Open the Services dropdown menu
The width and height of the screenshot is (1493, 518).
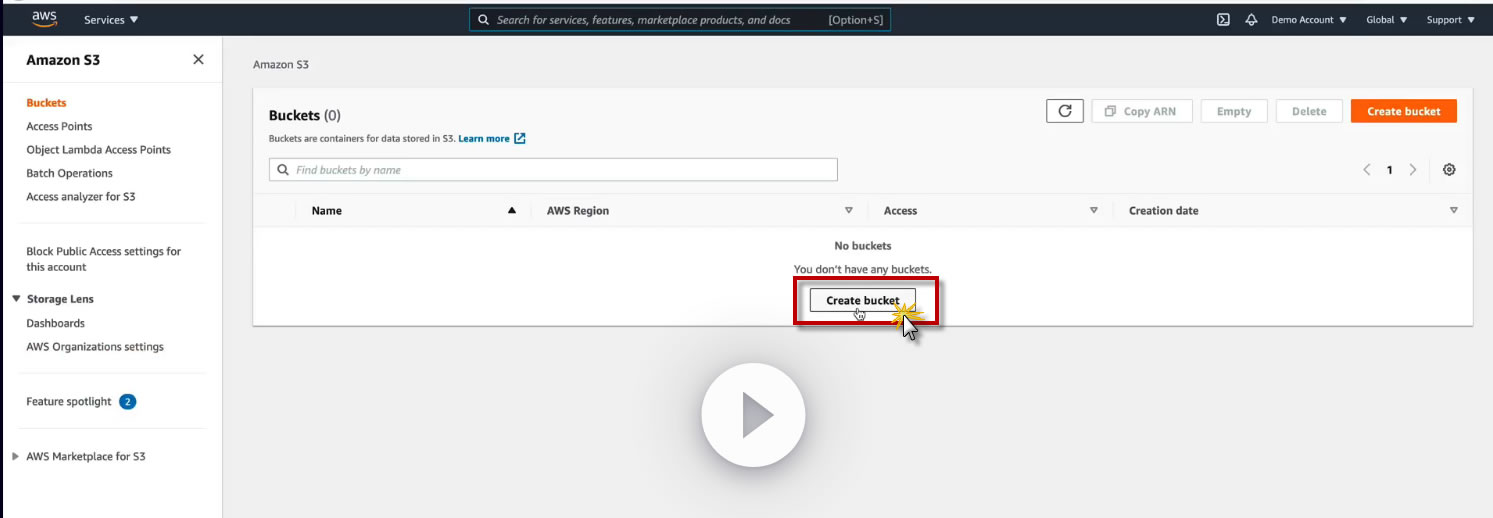(x=111, y=20)
